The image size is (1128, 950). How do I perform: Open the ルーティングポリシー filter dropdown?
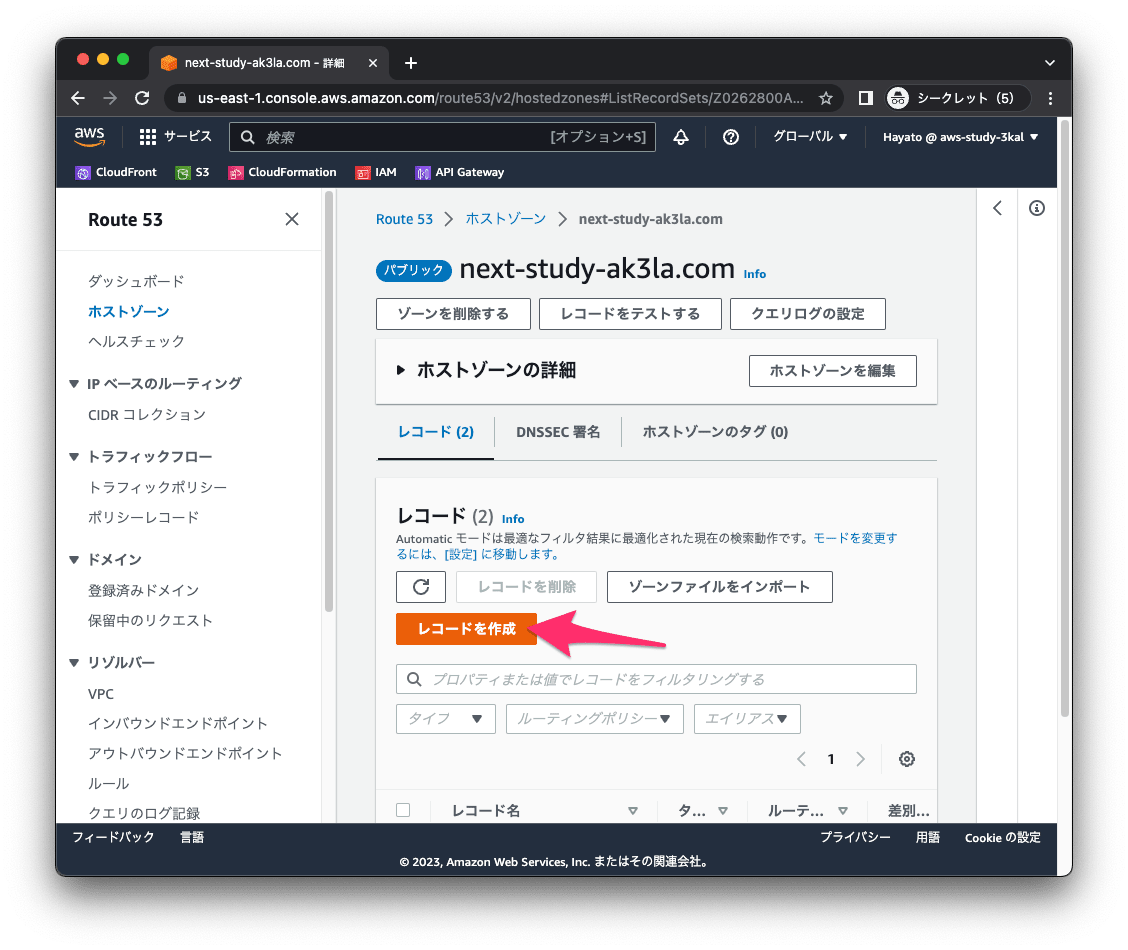[594, 718]
